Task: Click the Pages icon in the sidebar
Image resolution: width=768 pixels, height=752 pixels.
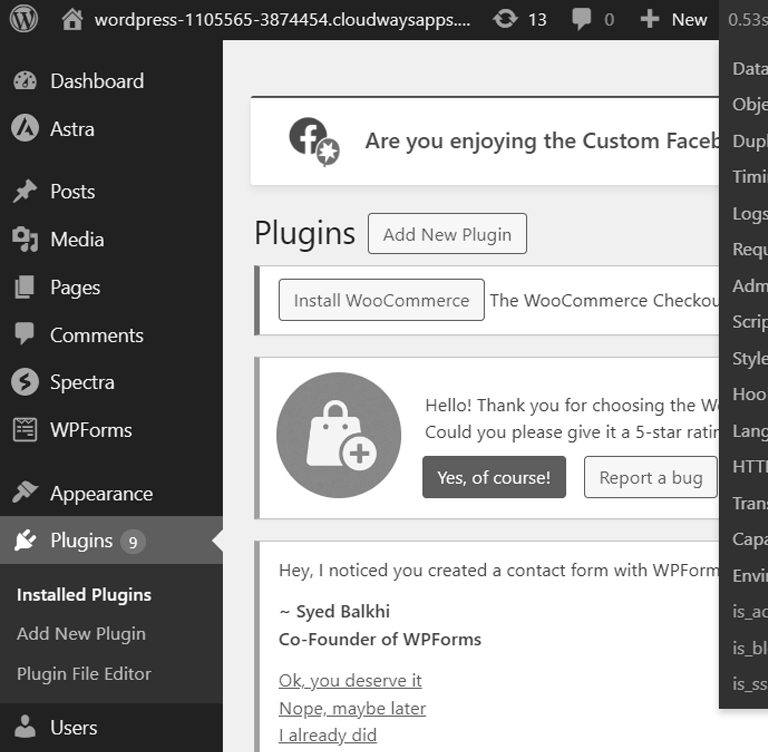Action: 24,287
